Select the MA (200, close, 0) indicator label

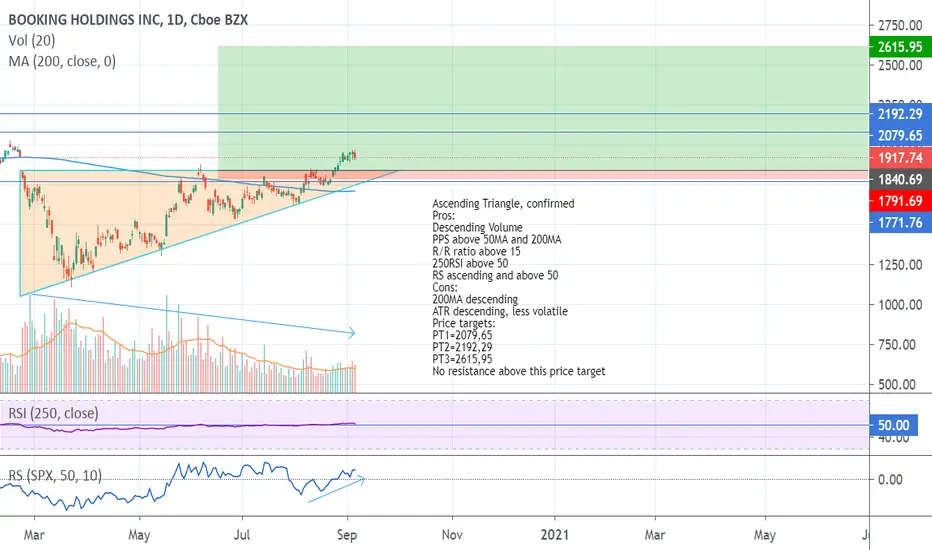tap(62, 61)
